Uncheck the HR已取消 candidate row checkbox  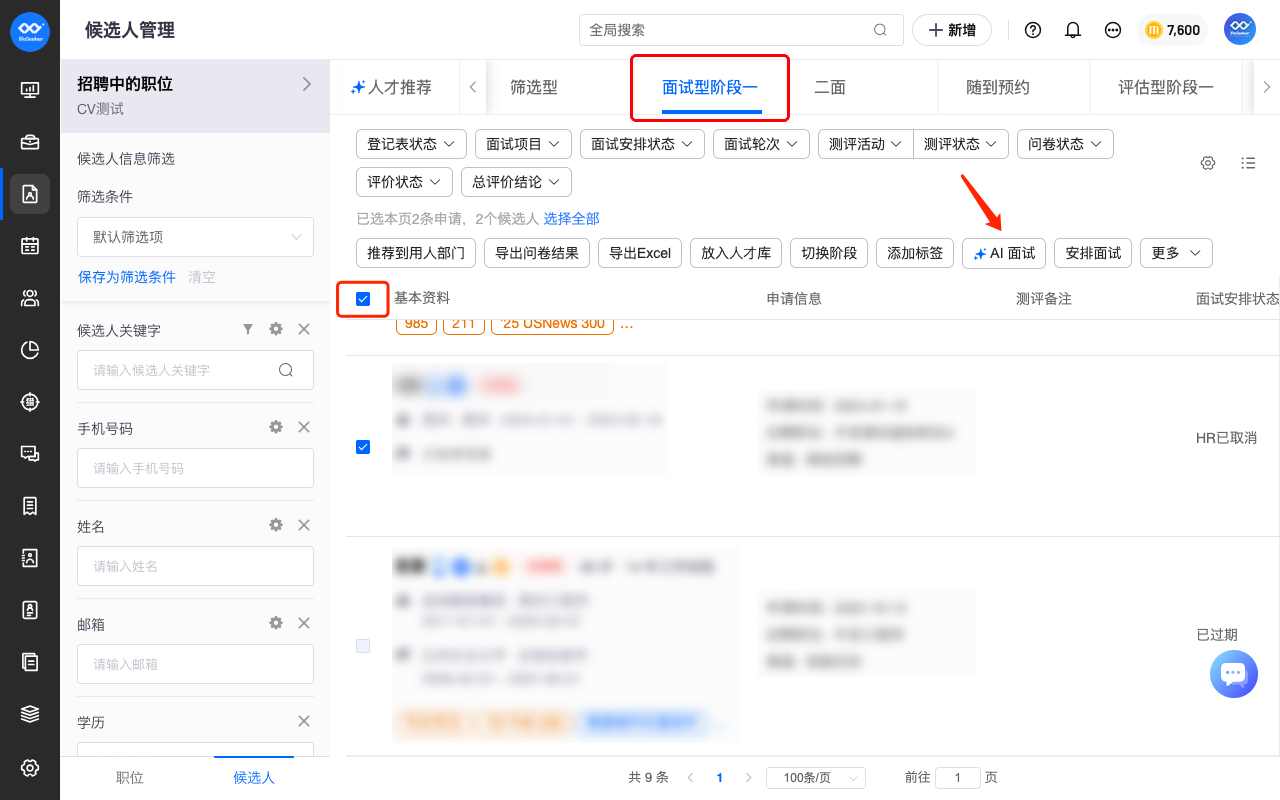363,447
